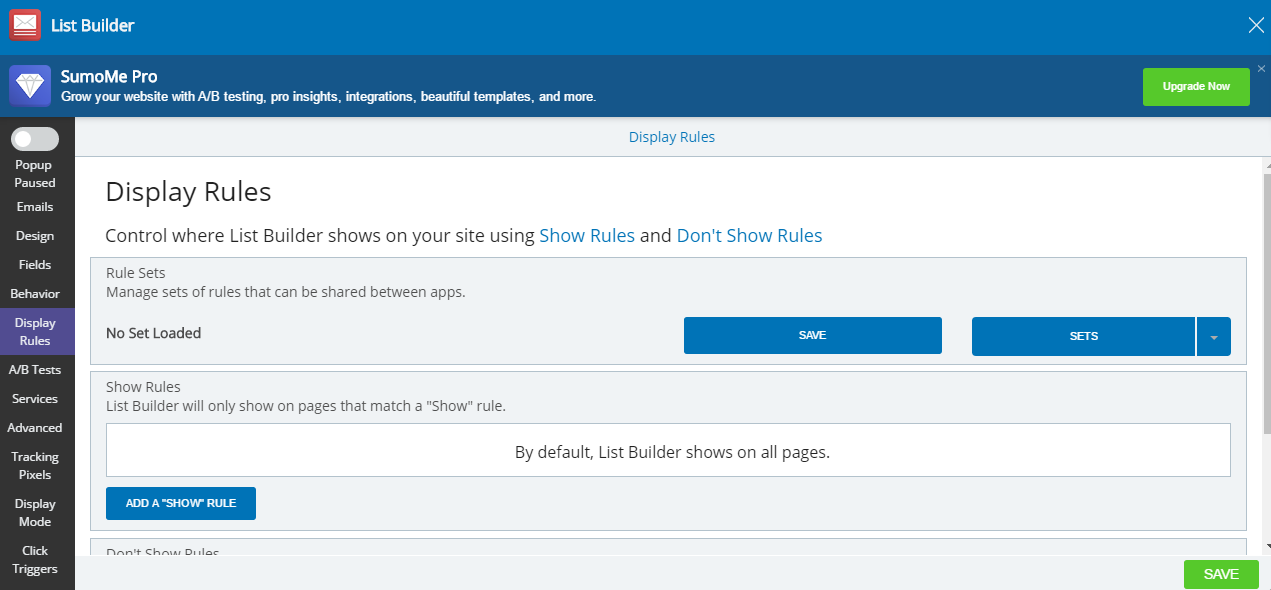Click ADD A "SHOW" RULE button
This screenshot has width=1271, height=590.
point(181,503)
